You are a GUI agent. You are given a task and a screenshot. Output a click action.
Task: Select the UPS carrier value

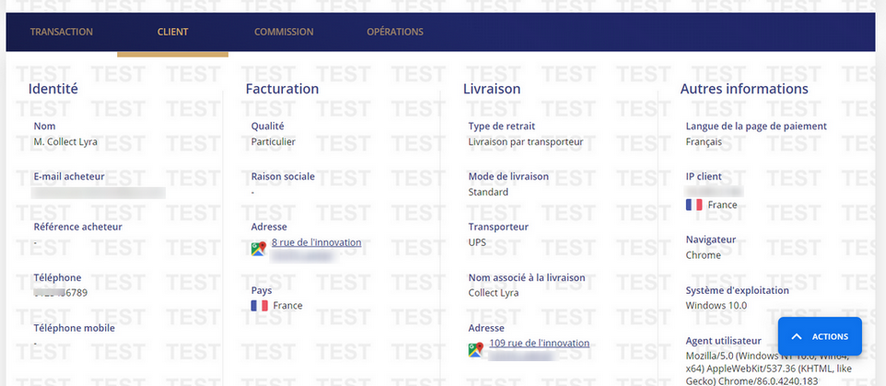click(x=477, y=243)
